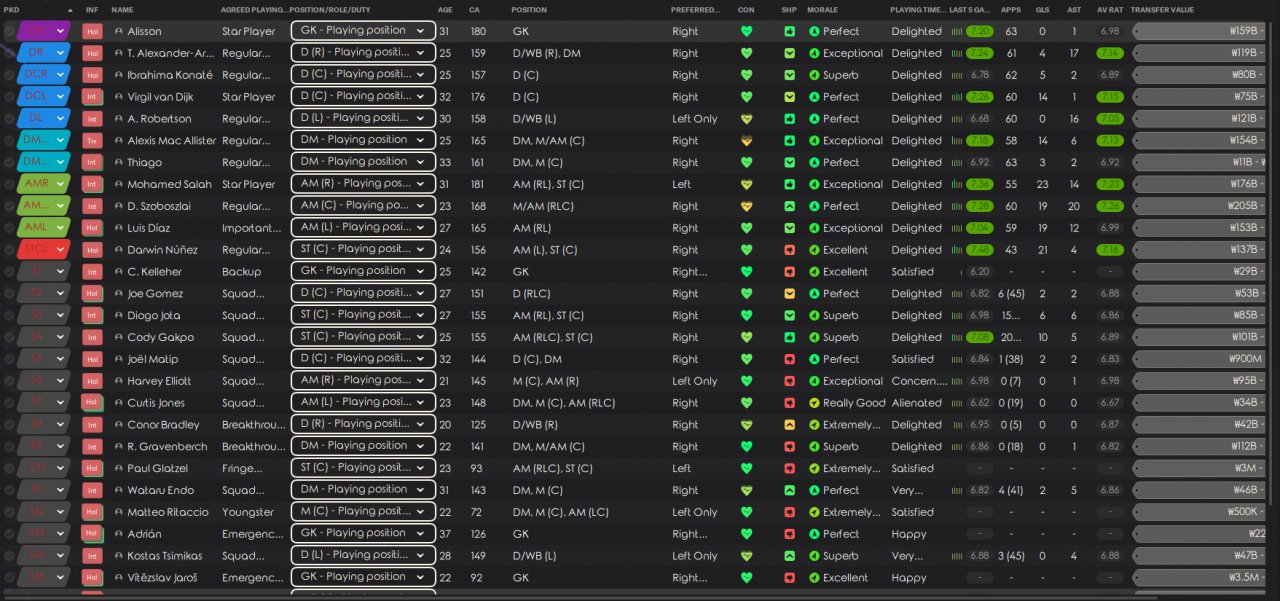Click Alisson's Hol info badge
1280x601 pixels.
(92, 31)
